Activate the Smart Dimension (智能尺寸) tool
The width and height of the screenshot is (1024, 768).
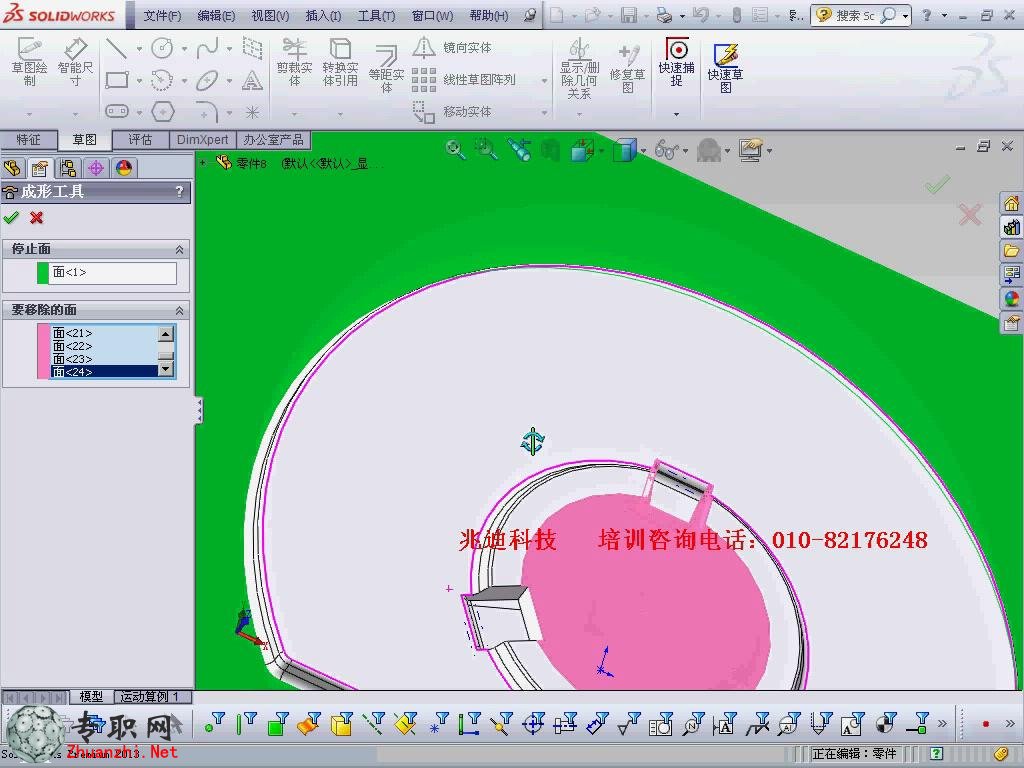[75, 62]
